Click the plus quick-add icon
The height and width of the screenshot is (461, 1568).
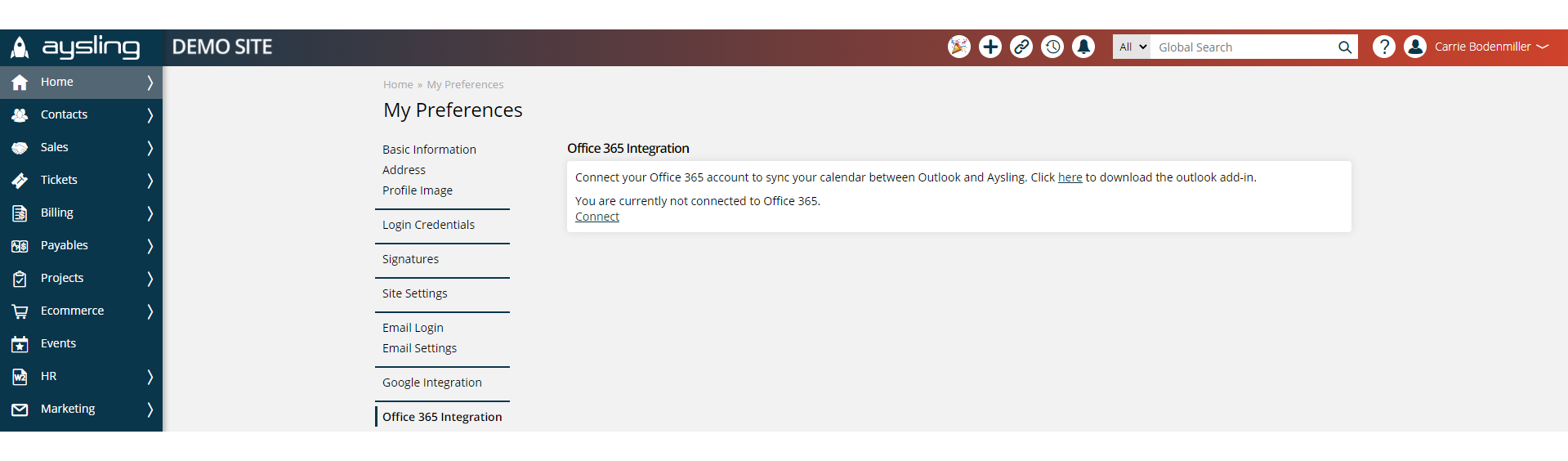pyautogui.click(x=990, y=47)
